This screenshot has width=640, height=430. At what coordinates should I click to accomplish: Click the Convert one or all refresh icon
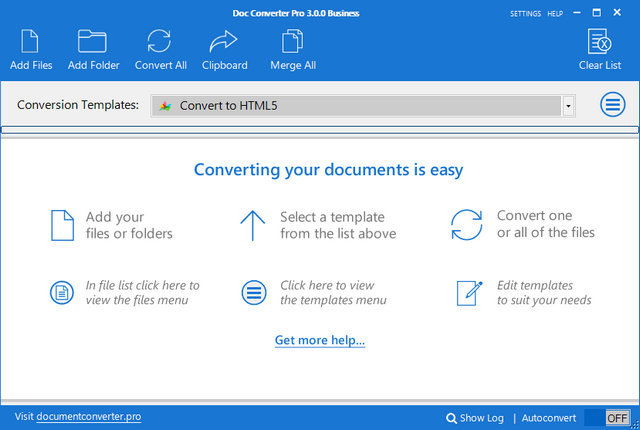point(467,225)
